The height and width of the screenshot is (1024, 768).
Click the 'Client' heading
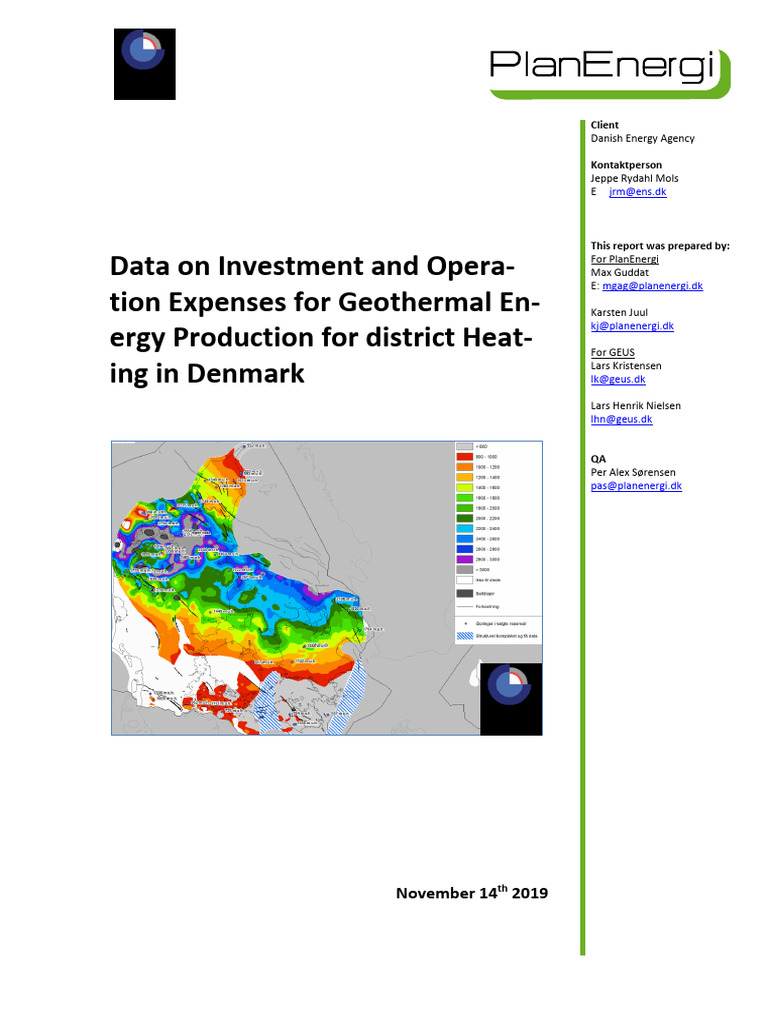point(604,125)
